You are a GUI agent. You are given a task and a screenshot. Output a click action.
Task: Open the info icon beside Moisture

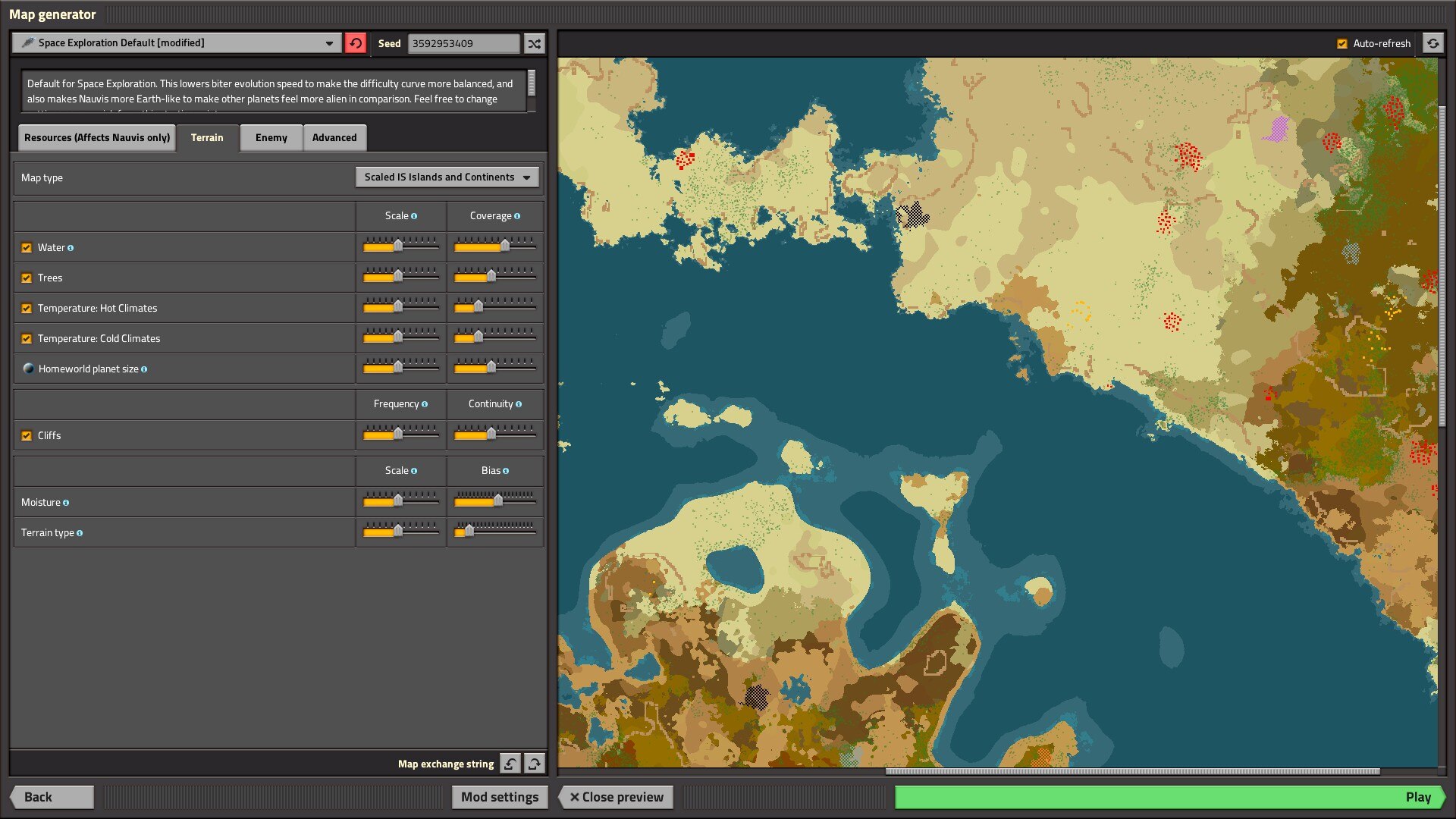pyautogui.click(x=66, y=503)
